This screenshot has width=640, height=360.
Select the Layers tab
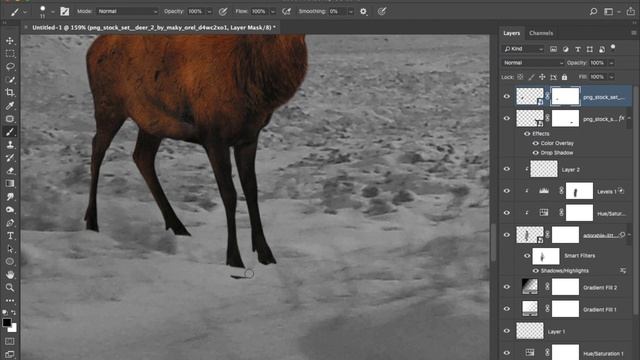511,33
